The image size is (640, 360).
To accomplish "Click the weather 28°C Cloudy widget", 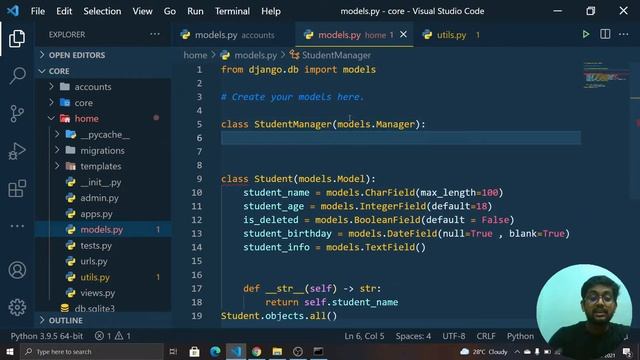I will click(x=484, y=352).
